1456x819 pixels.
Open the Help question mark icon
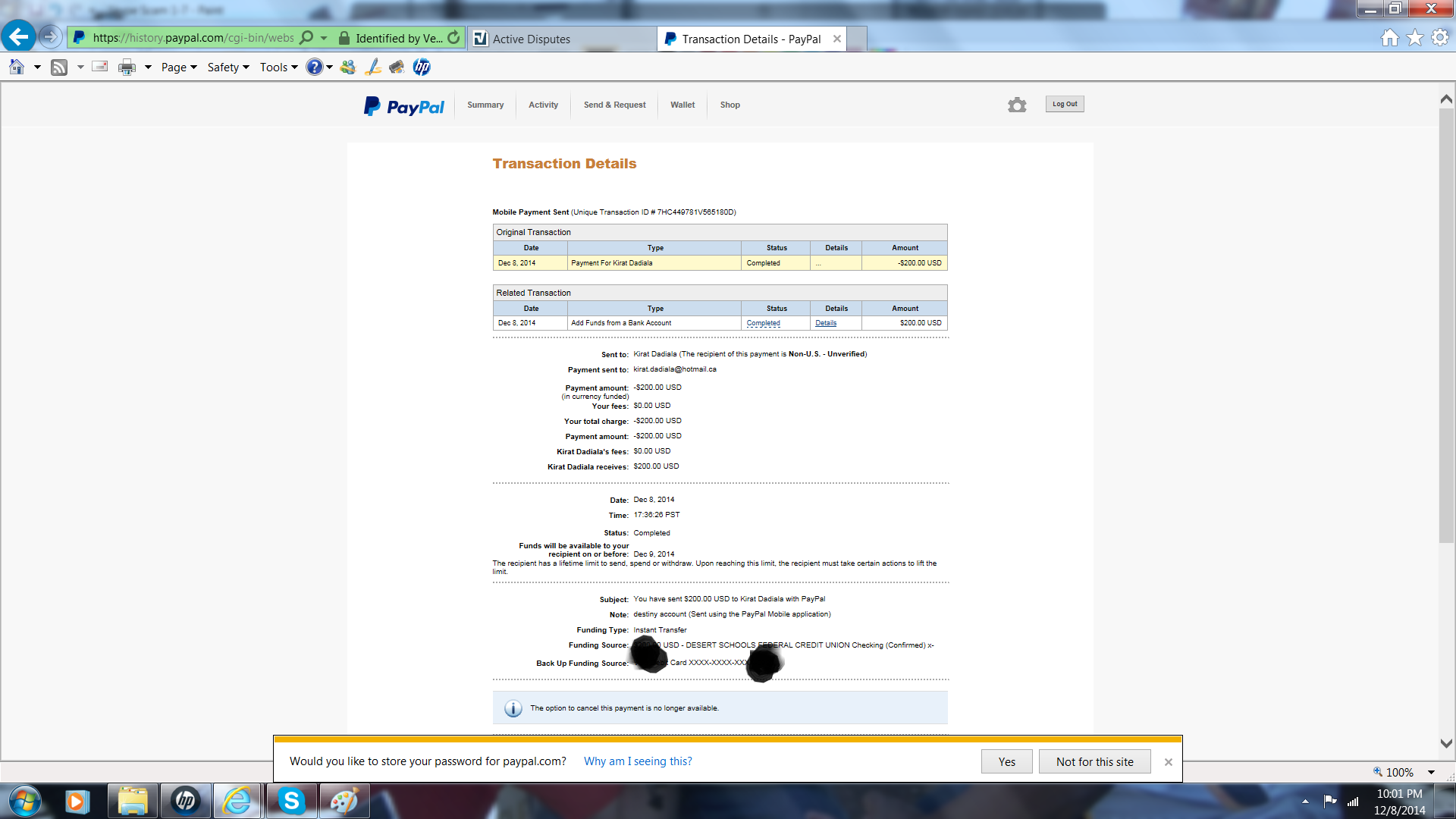(x=314, y=67)
